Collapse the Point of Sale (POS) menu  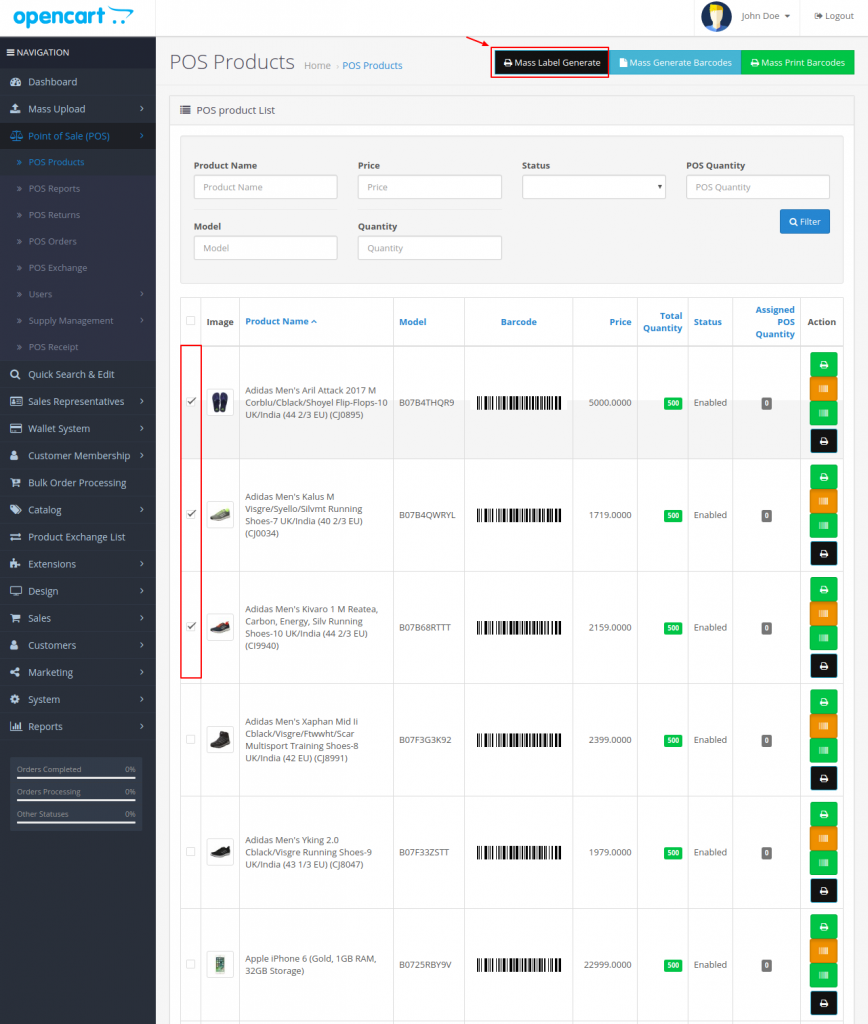coord(78,136)
